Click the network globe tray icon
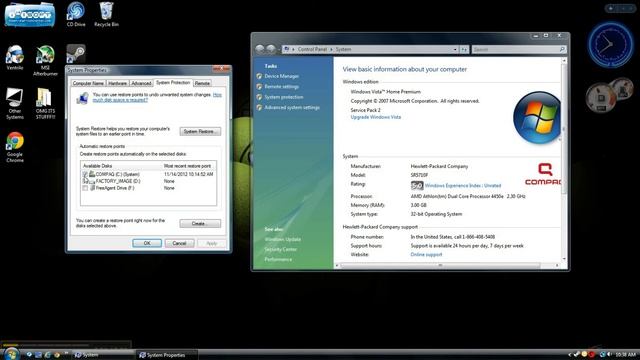Image resolution: width=640 pixels, height=360 pixels. pyautogui.click(x=602, y=354)
